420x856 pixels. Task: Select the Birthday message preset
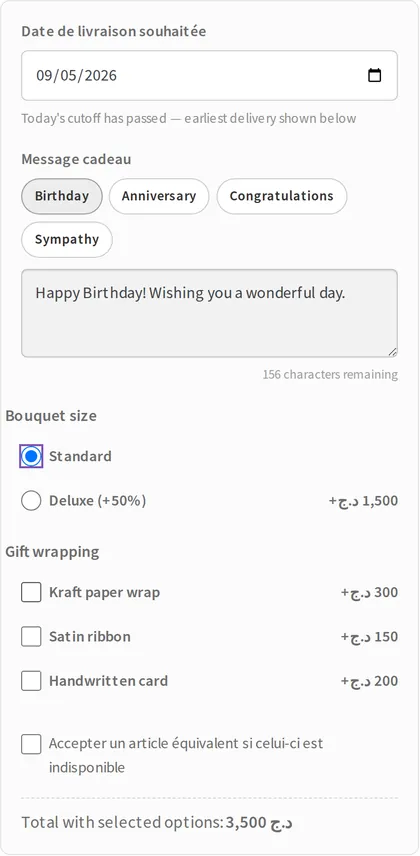(x=62, y=196)
